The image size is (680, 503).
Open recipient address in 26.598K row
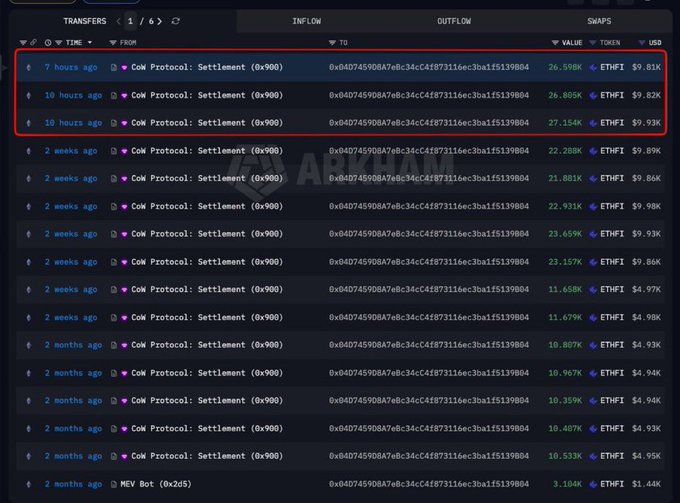tap(429, 67)
